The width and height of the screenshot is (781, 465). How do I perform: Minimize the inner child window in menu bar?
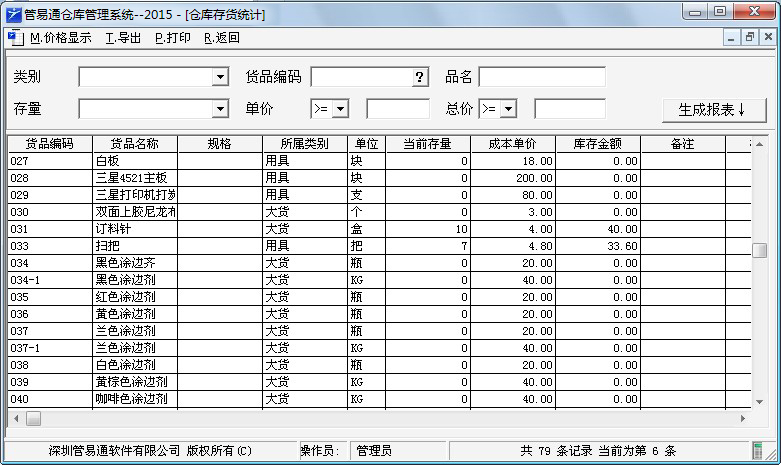(731, 38)
